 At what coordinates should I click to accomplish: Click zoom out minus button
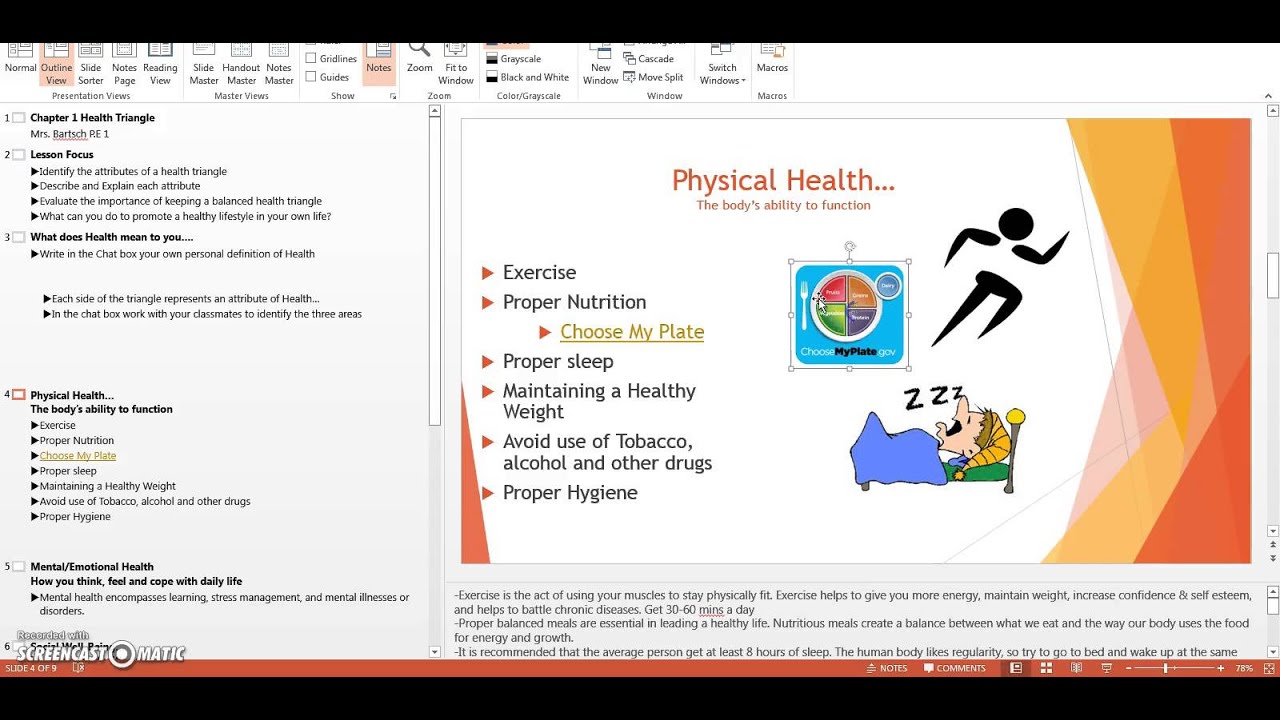(x=1129, y=668)
